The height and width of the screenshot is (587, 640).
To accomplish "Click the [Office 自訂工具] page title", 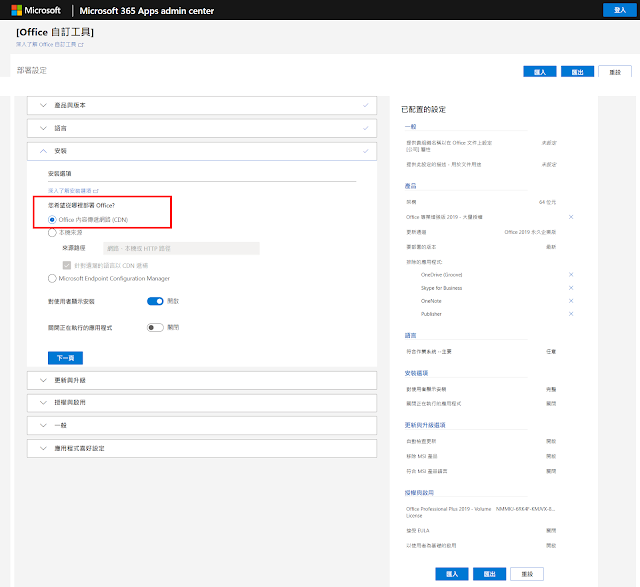I will click(x=55, y=32).
